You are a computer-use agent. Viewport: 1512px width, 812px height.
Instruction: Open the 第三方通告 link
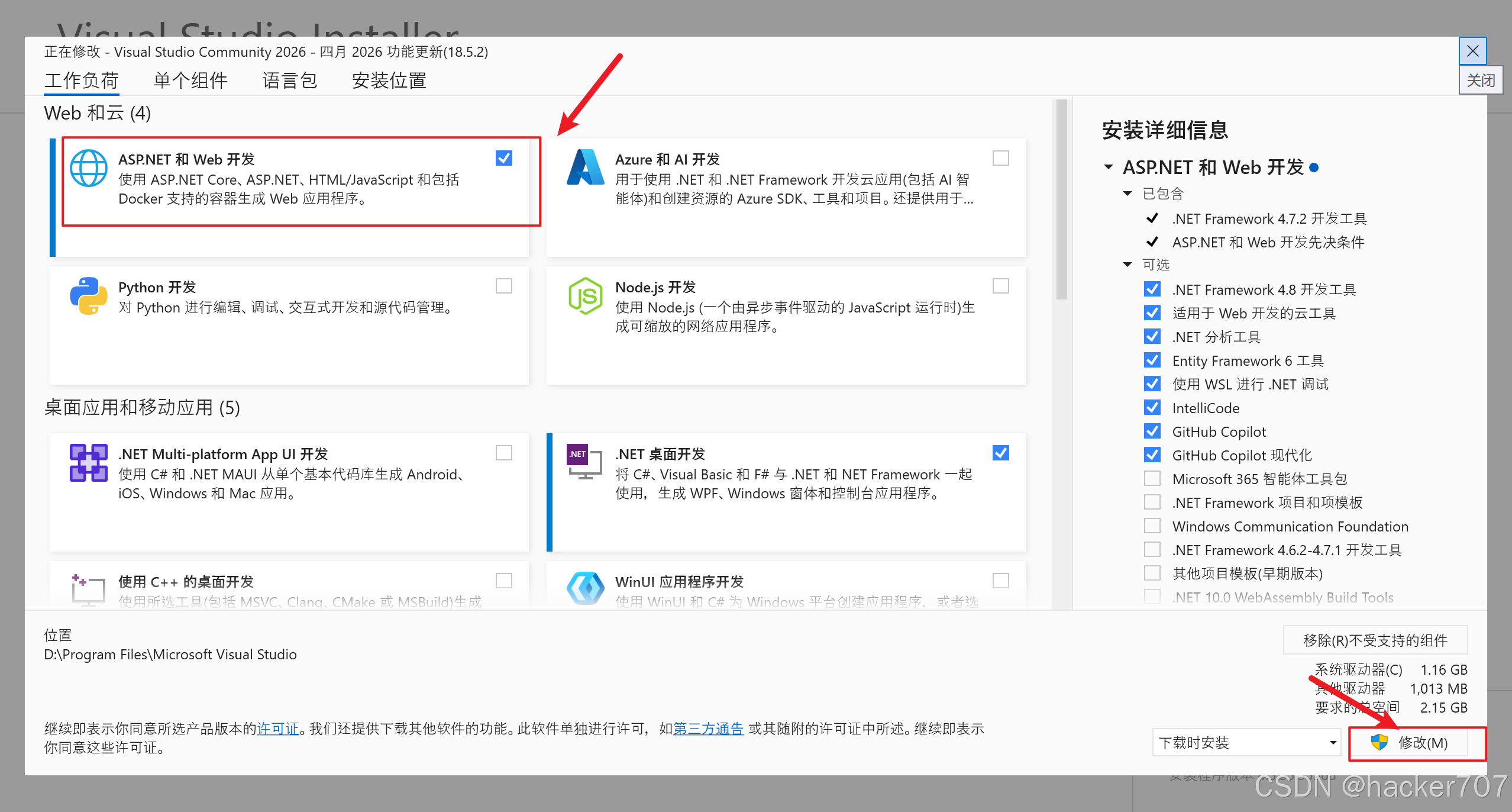coord(708,729)
